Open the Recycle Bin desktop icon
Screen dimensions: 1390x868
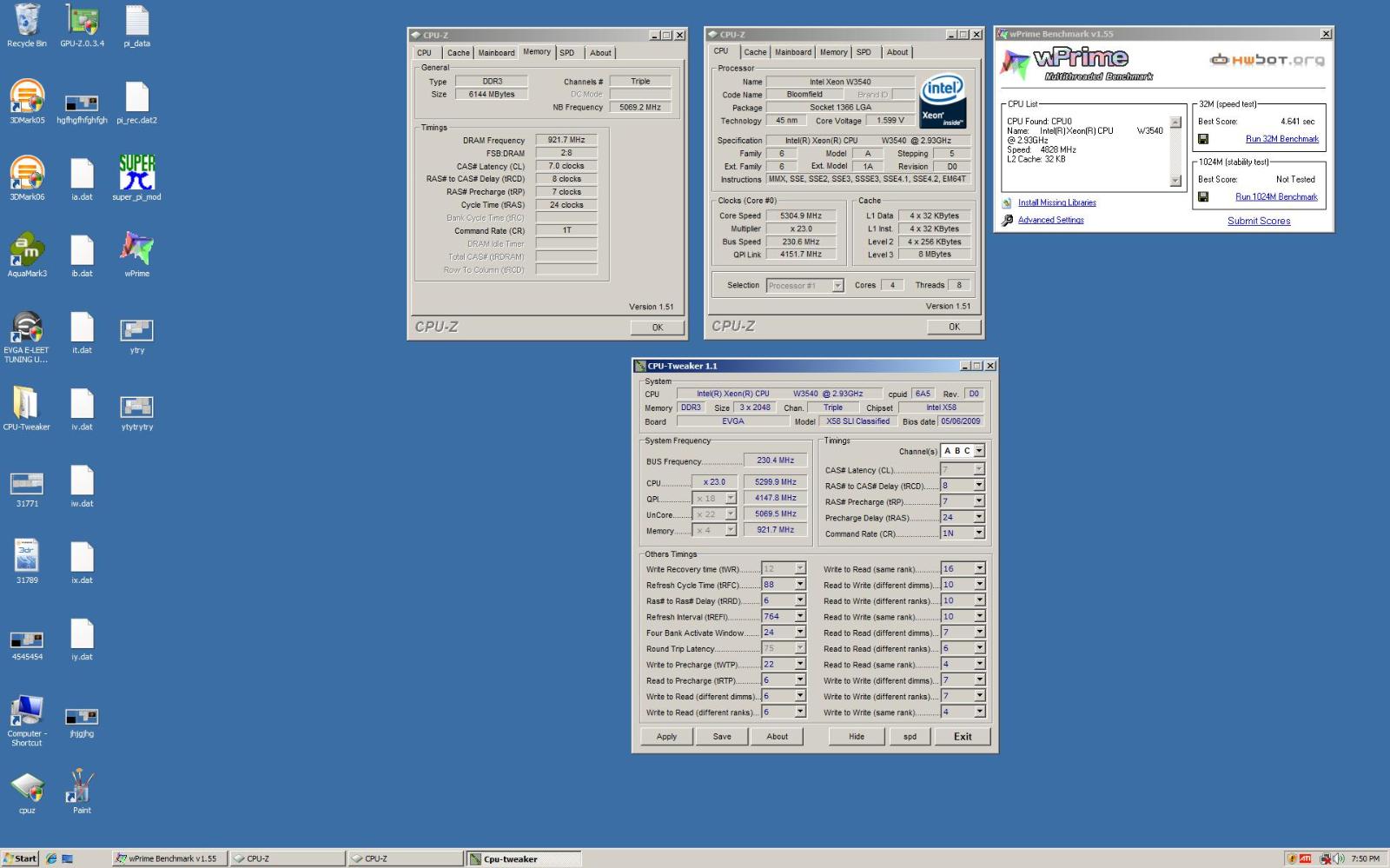pos(27,24)
